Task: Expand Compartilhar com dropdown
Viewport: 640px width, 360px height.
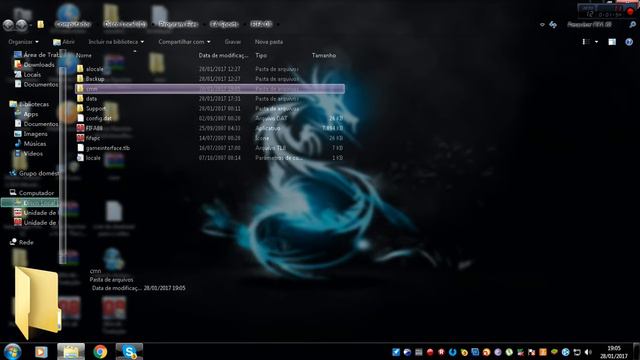Action: pyautogui.click(x=184, y=42)
